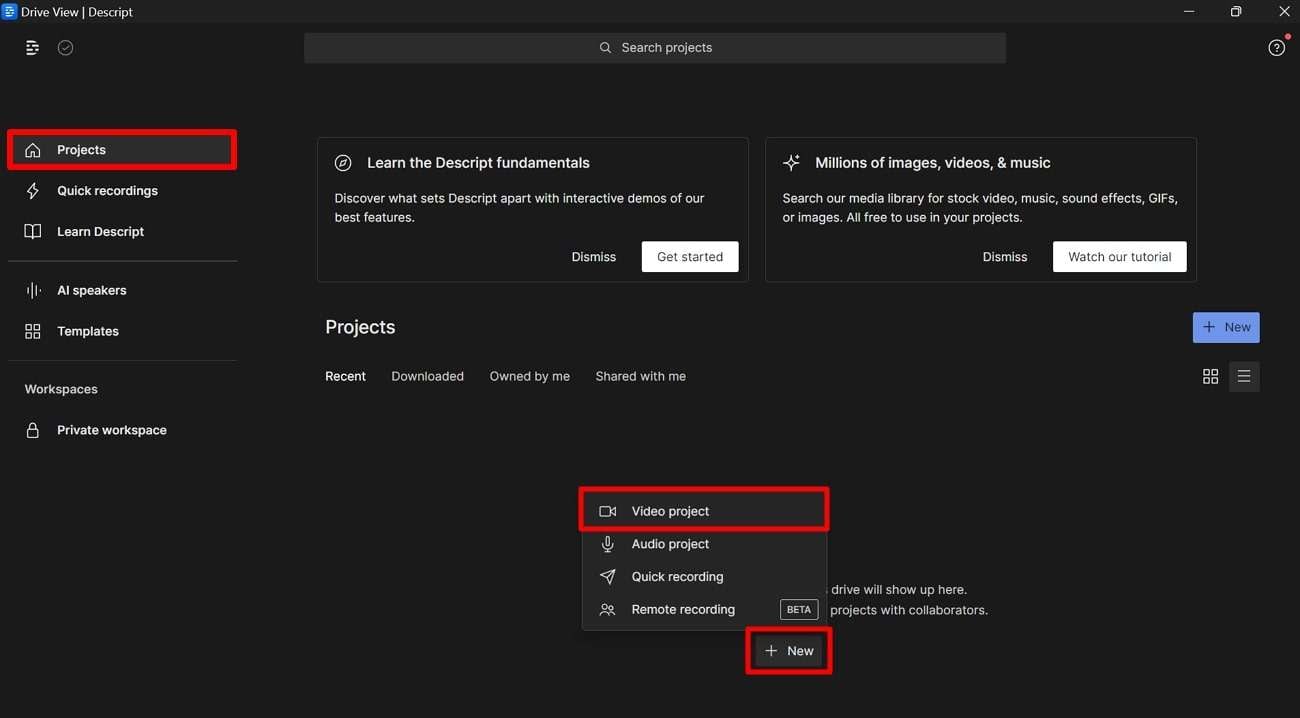This screenshot has width=1300, height=718.
Task: Click the Workspaces heading
Action: pos(61,389)
